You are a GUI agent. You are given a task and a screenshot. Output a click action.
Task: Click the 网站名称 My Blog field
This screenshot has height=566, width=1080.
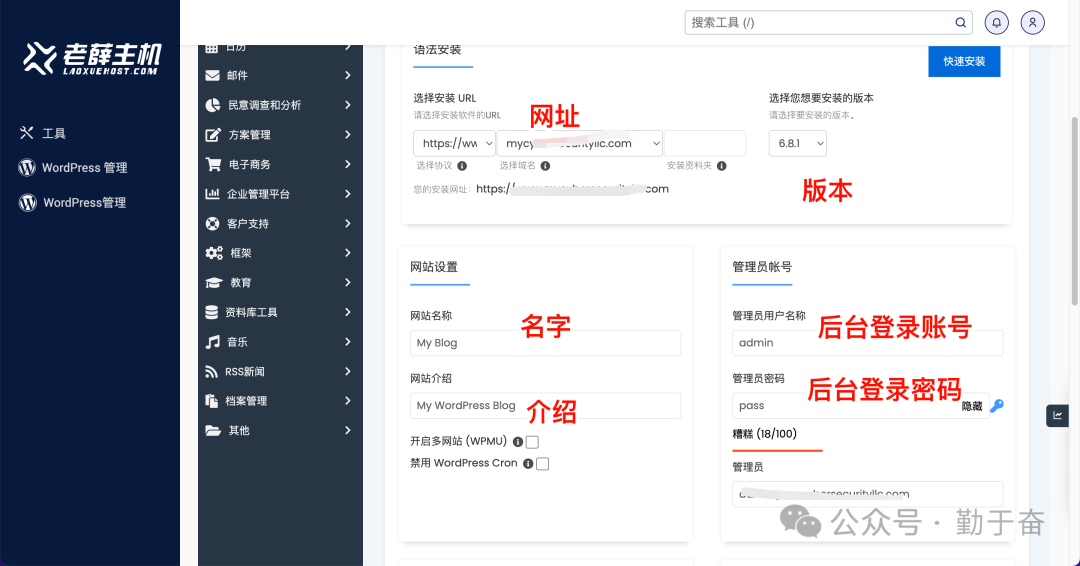coord(545,343)
